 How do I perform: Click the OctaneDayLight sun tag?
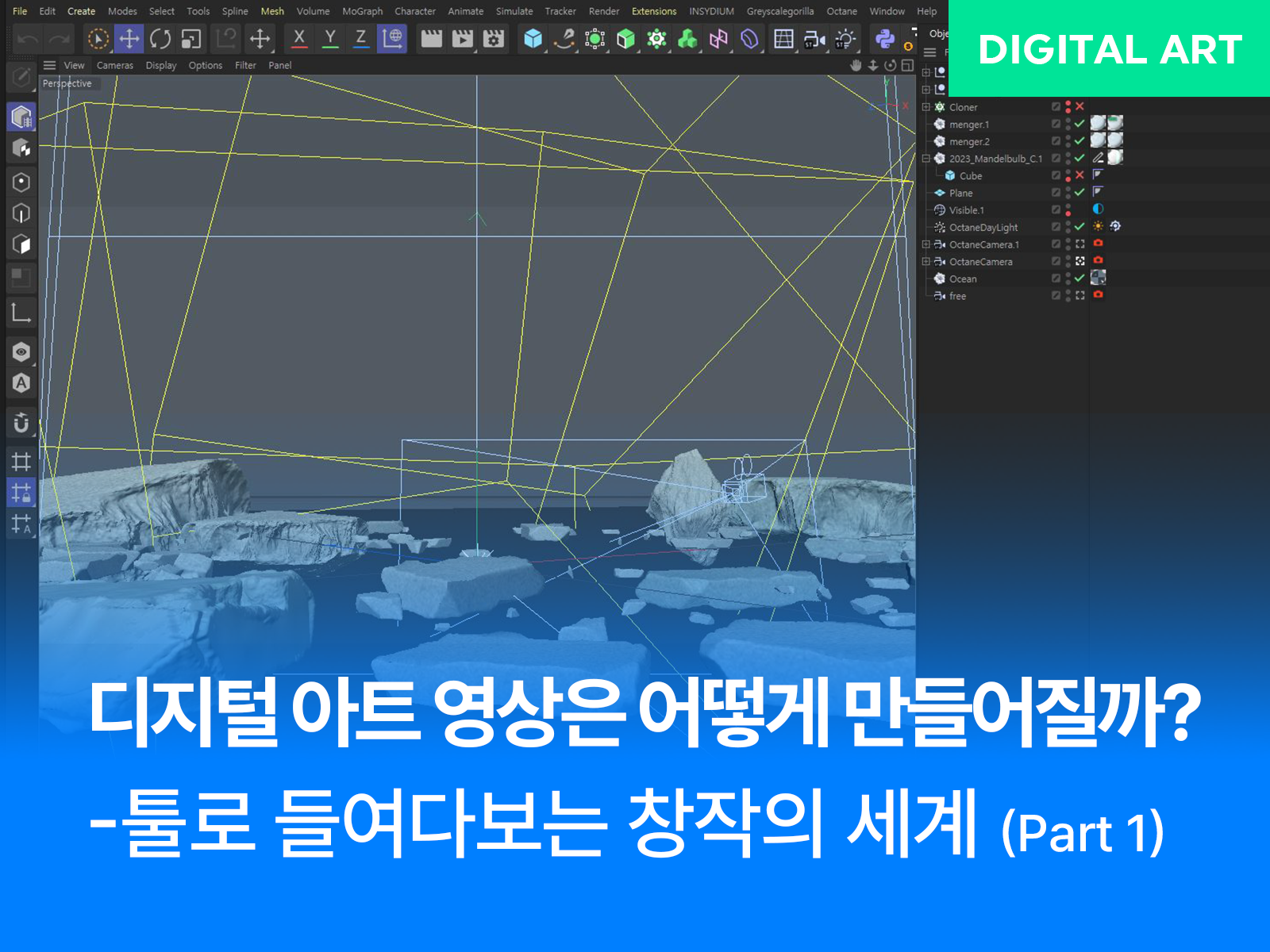tap(1099, 226)
